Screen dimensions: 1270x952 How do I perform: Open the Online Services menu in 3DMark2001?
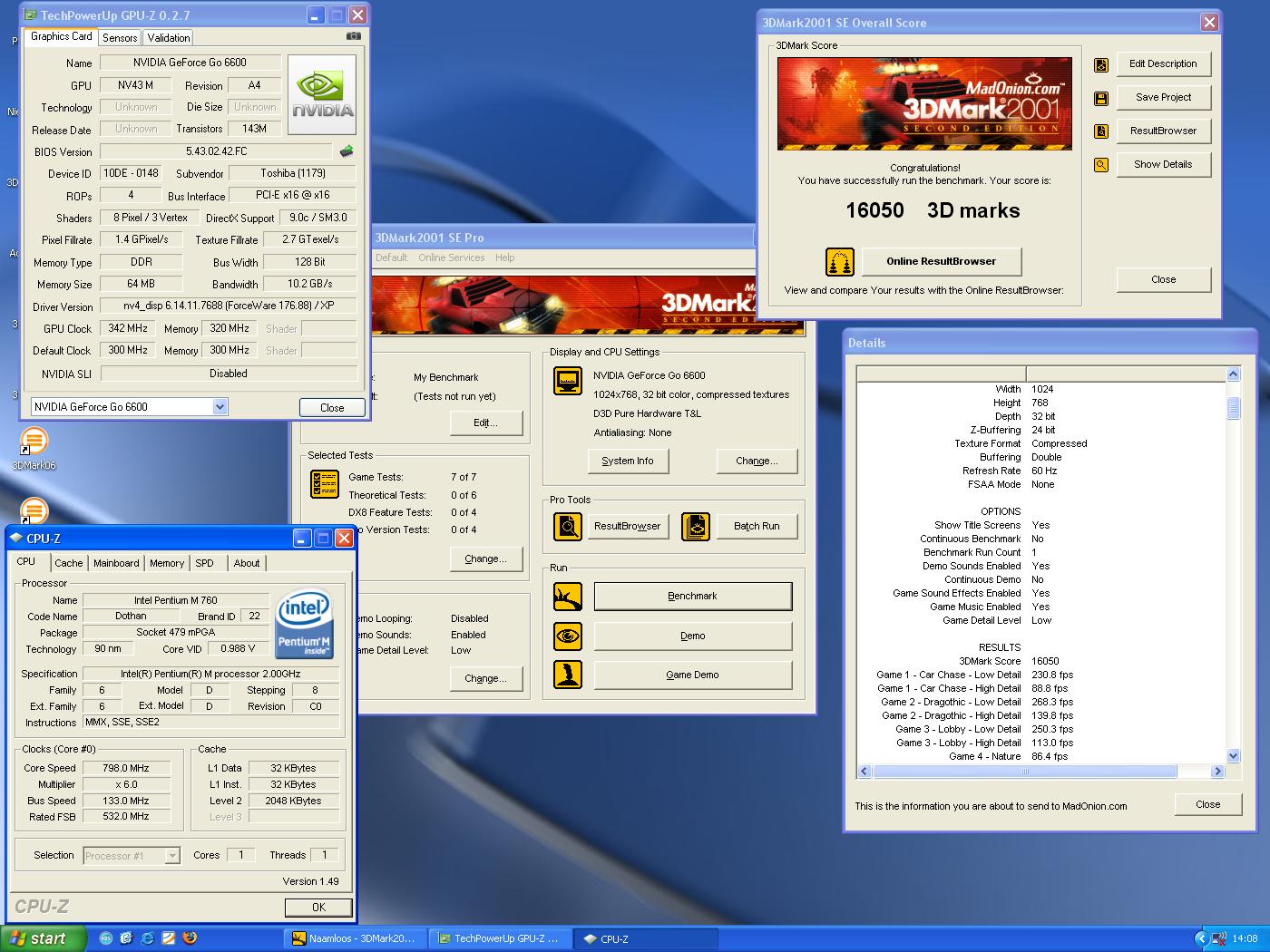point(451,257)
